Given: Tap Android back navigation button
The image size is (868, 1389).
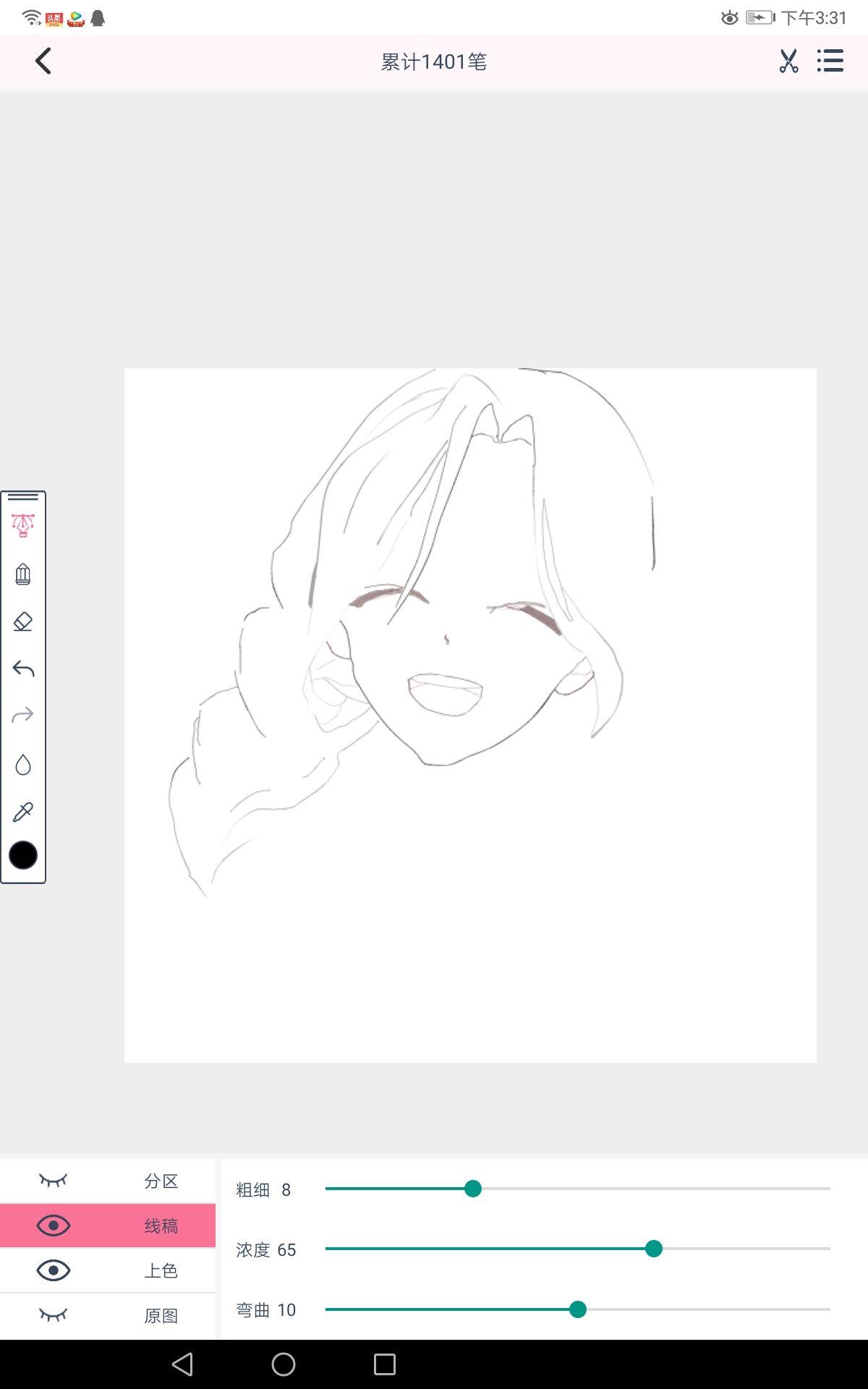Looking at the screenshot, I should tap(182, 1364).
